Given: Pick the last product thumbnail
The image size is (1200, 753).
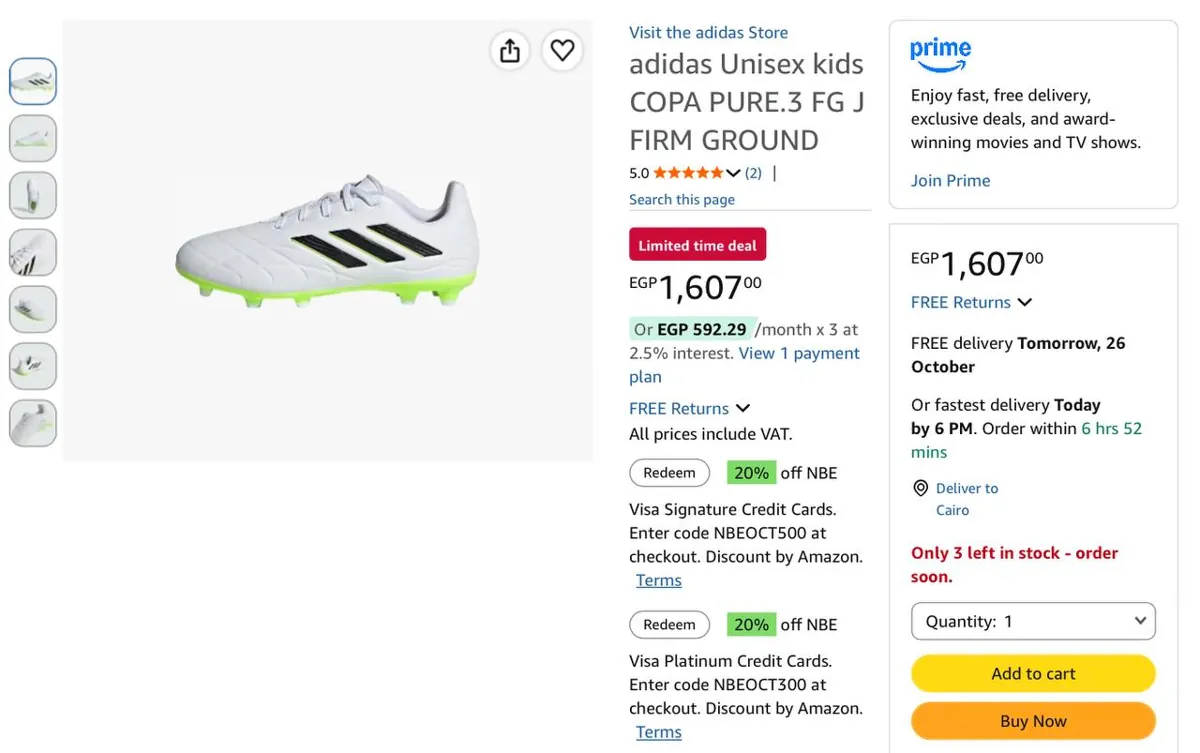Looking at the screenshot, I should pyautogui.click(x=33, y=423).
